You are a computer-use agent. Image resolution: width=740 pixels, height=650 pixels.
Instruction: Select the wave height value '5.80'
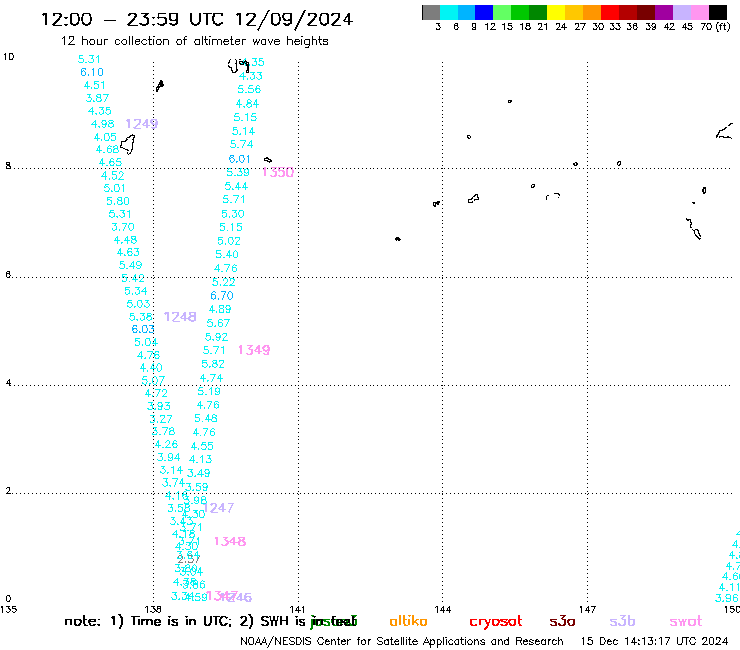click(x=118, y=201)
